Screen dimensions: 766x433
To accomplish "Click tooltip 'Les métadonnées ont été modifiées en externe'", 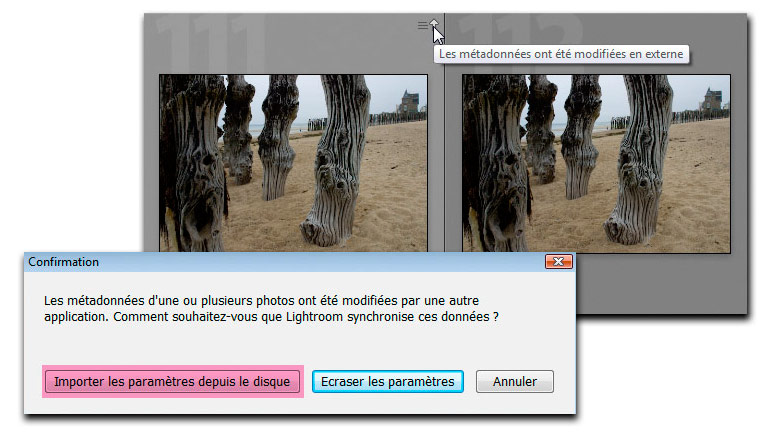I will pyautogui.click(x=561, y=54).
